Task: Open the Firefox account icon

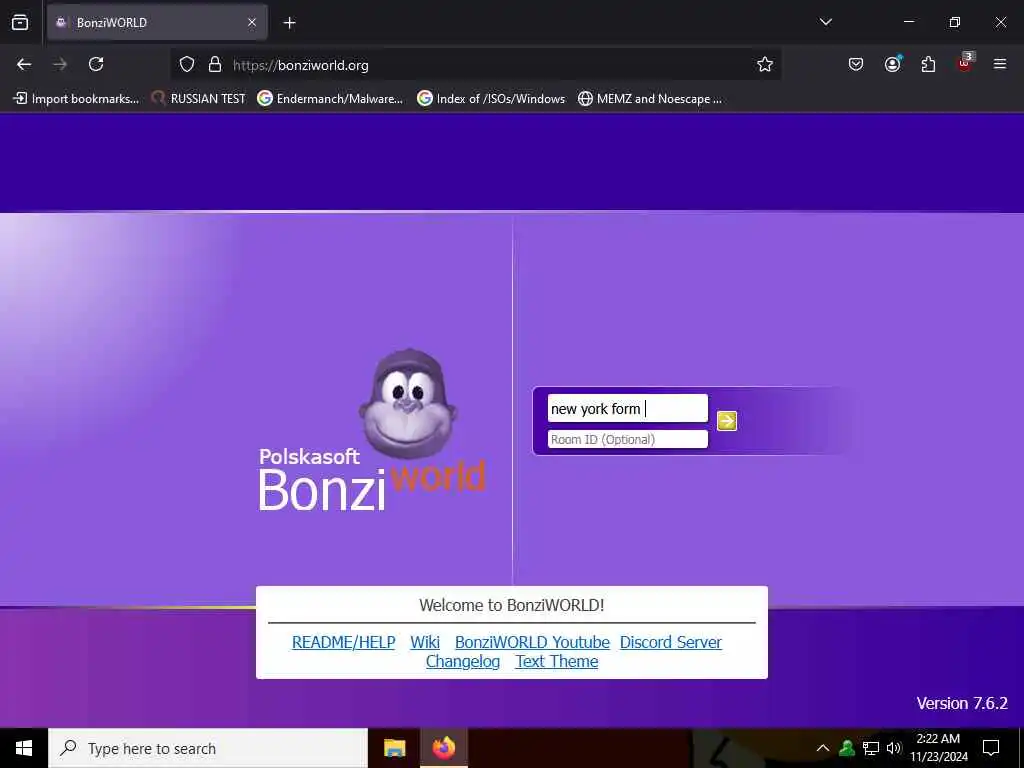Action: [892, 64]
